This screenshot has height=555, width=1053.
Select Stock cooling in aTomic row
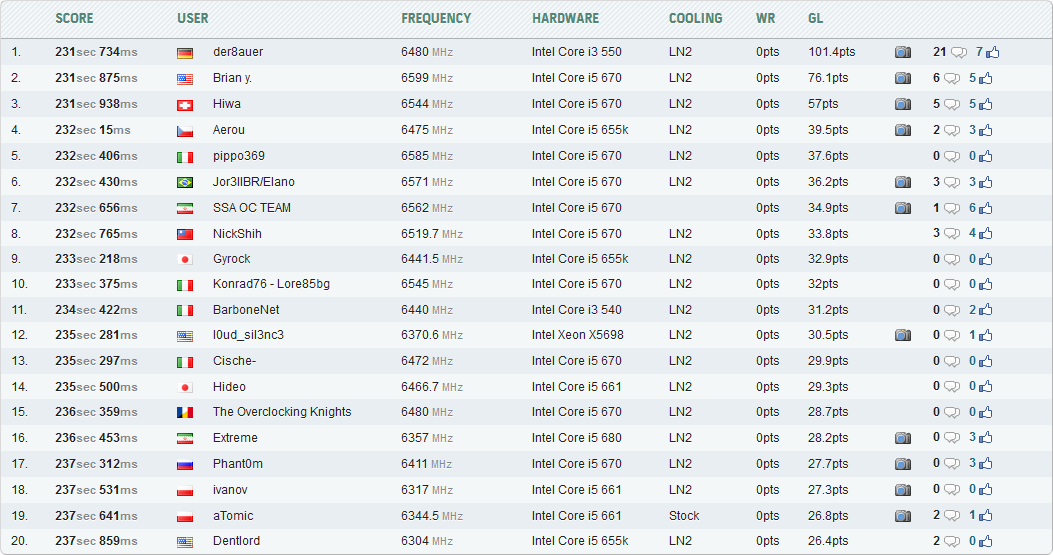click(x=684, y=515)
